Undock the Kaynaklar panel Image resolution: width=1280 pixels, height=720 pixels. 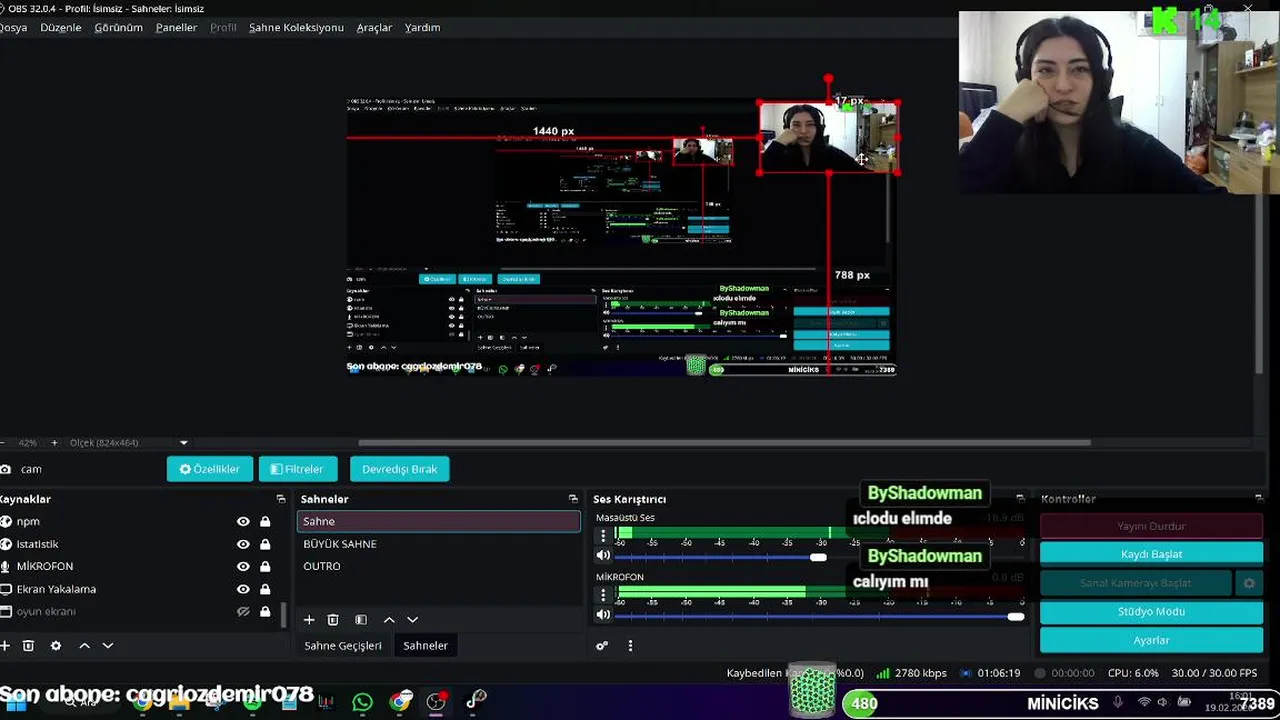(x=281, y=499)
